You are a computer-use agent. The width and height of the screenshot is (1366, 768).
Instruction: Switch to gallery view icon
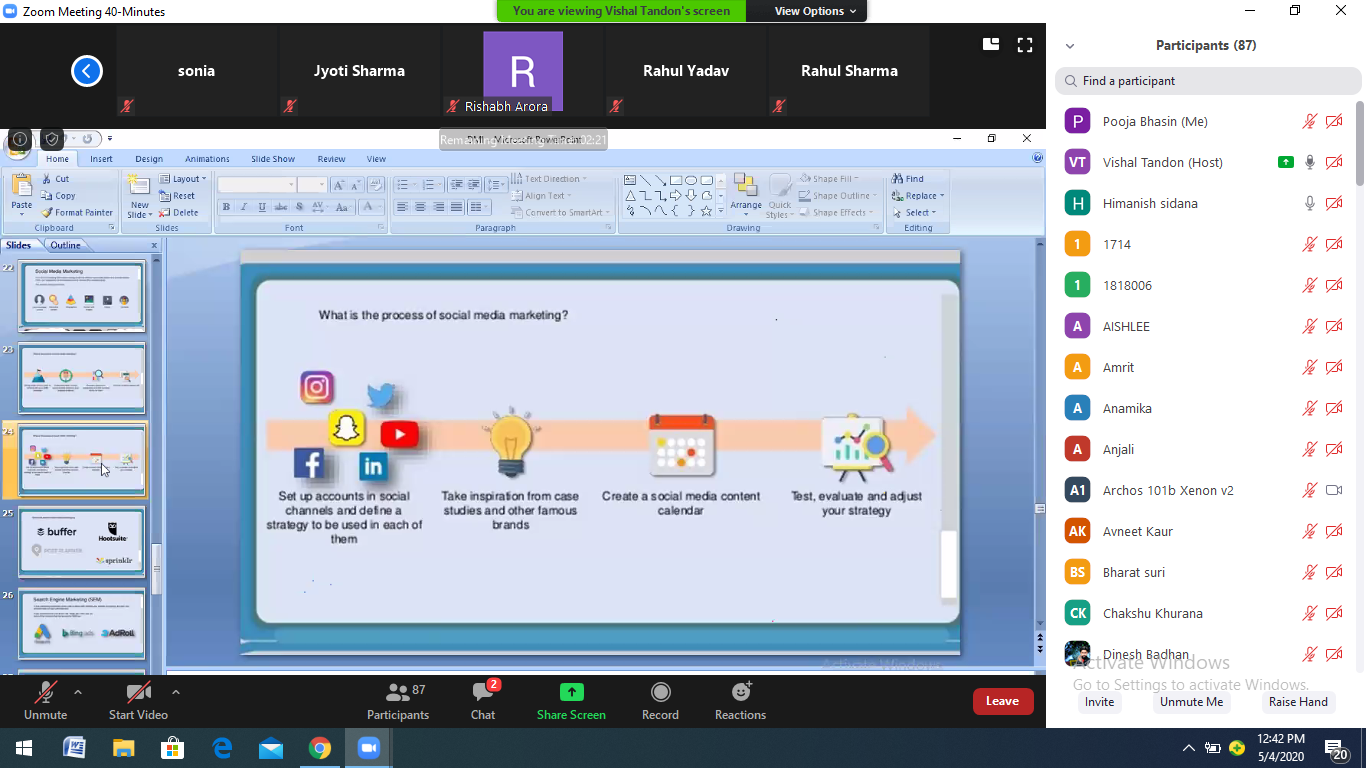point(991,44)
